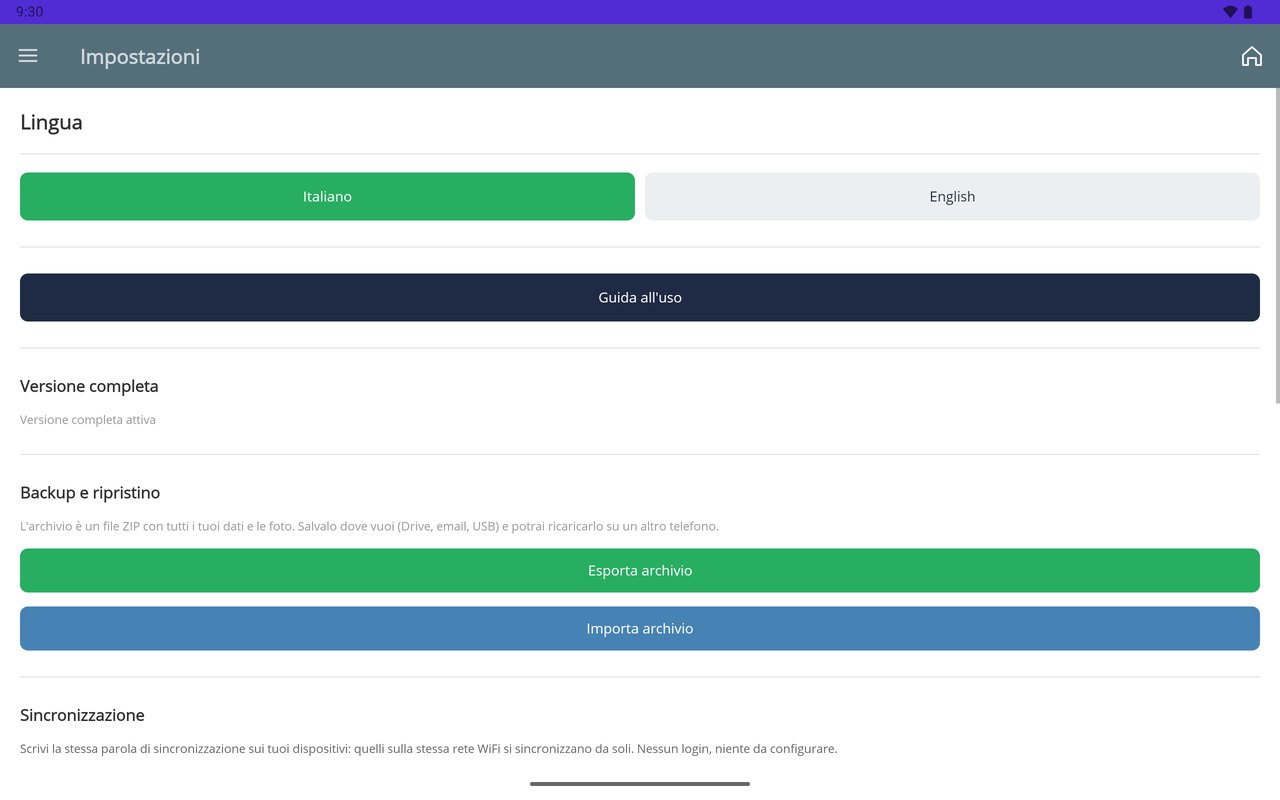Click the Sincronizzazione section heading
This screenshot has width=1280, height=800.
pyautogui.click(x=82, y=715)
